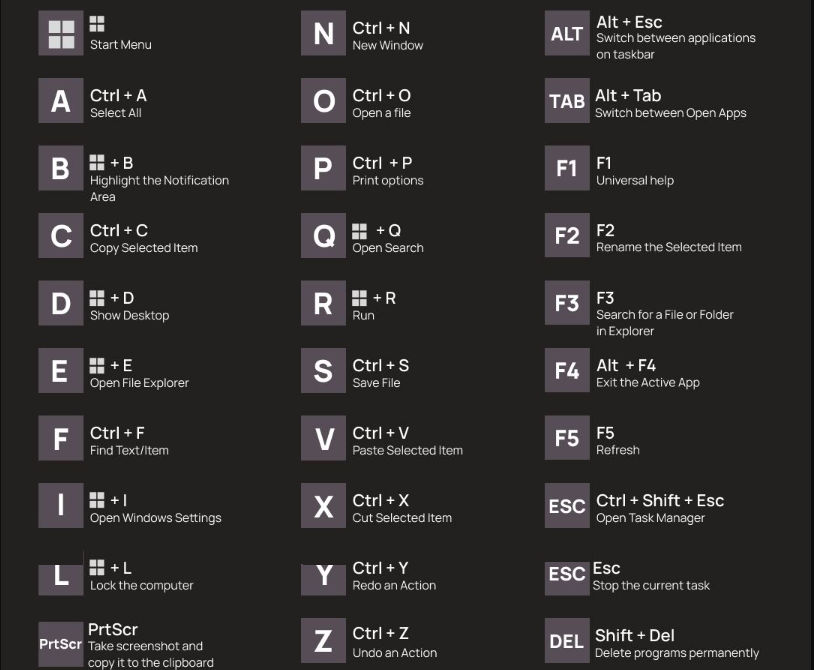The height and width of the screenshot is (670, 814).
Task: Click the letter A key tile
Action: point(61,101)
